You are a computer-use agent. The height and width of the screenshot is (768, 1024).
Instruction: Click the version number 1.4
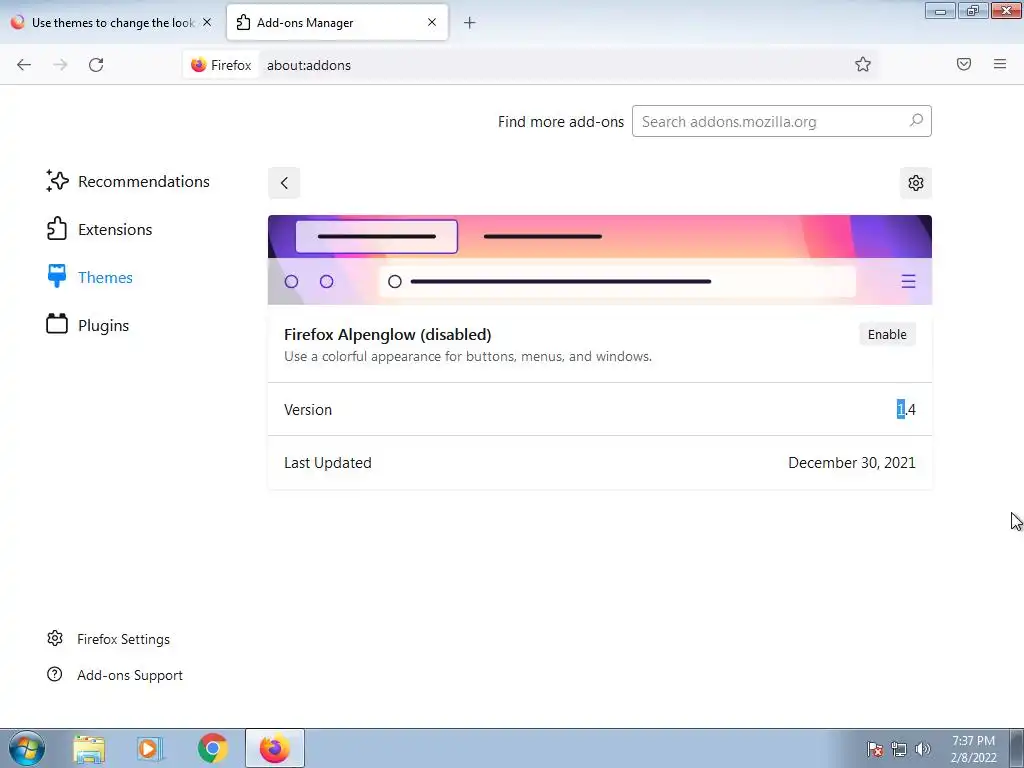[906, 409]
